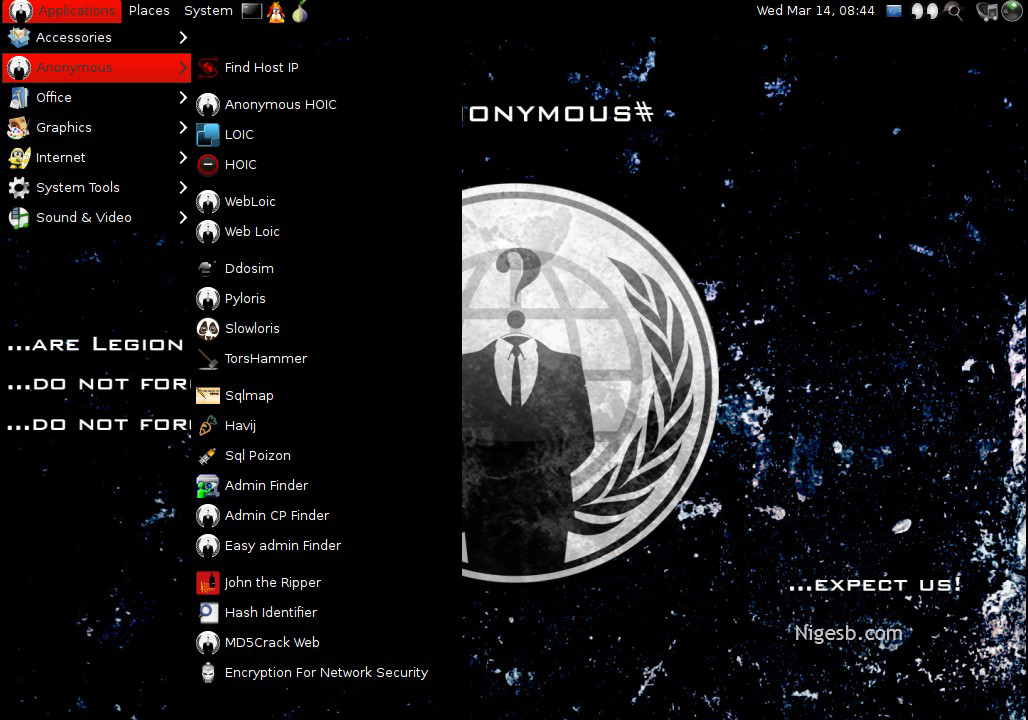Open the music note icon in tray
This screenshot has height=720, width=1028.
pos(986,11)
